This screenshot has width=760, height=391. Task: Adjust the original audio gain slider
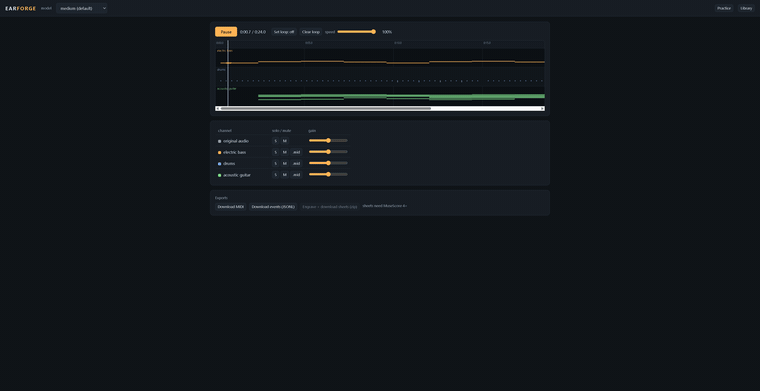pos(328,141)
